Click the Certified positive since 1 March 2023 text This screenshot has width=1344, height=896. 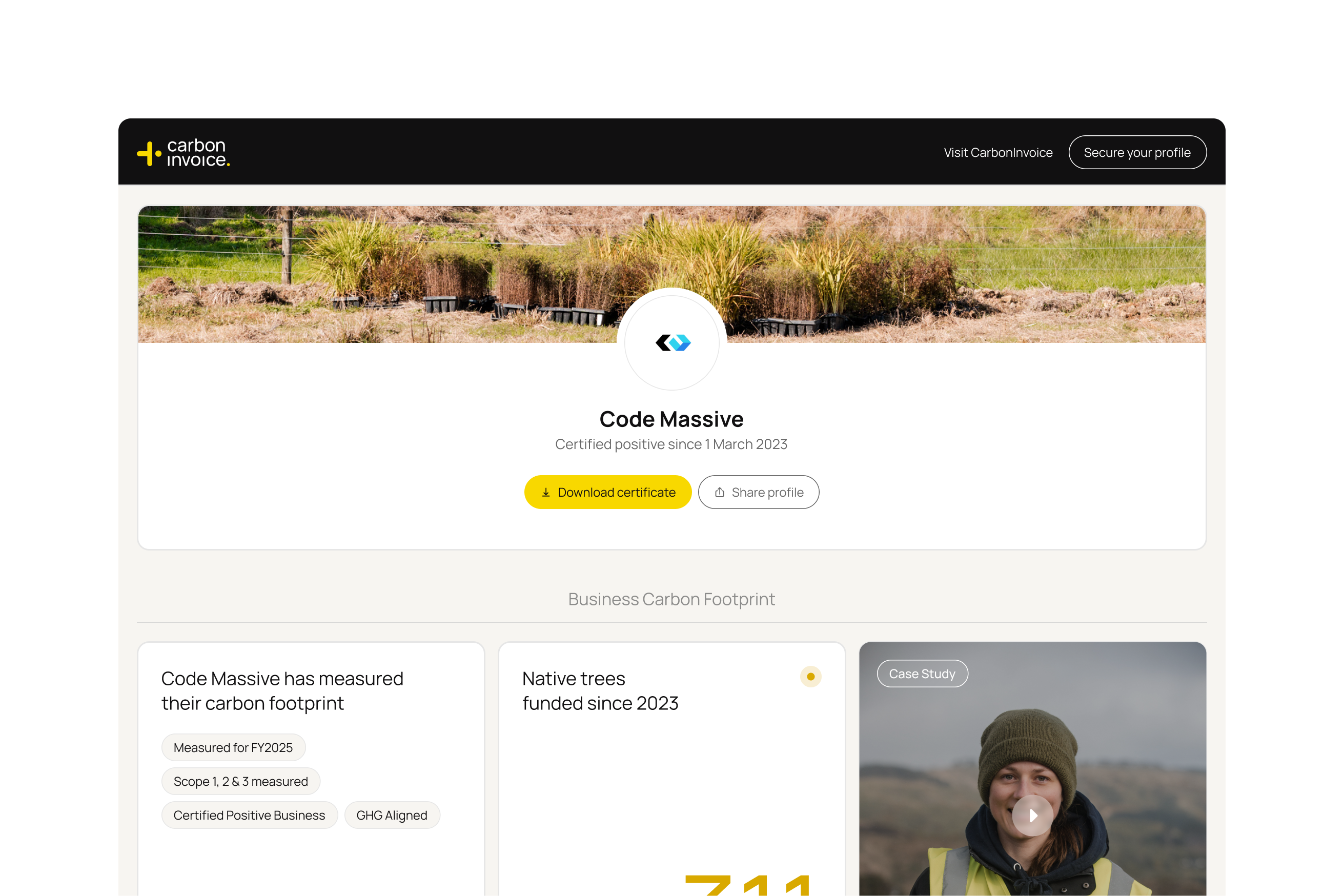671,444
